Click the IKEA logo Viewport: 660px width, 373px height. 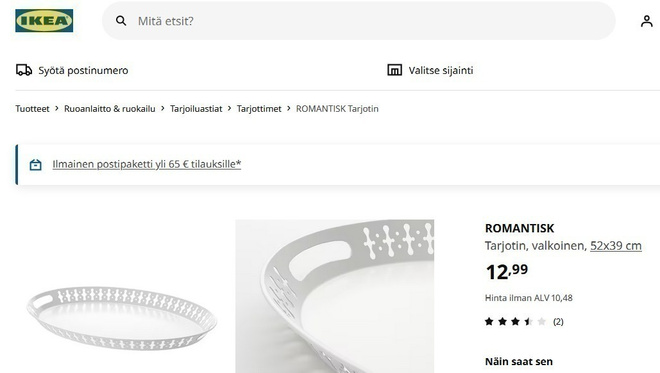pyautogui.click(x=44, y=21)
